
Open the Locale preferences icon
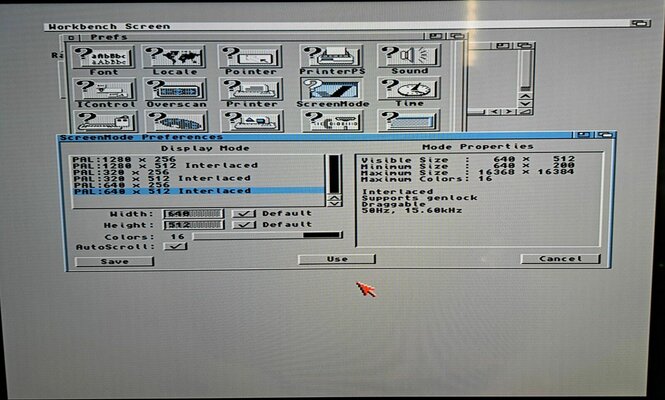[174, 57]
